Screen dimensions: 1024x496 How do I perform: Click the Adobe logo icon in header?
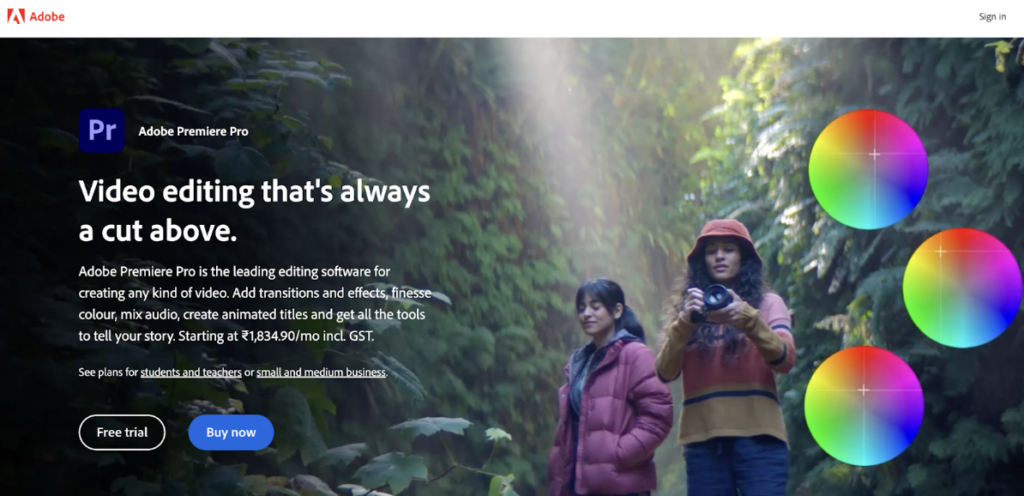point(16,16)
